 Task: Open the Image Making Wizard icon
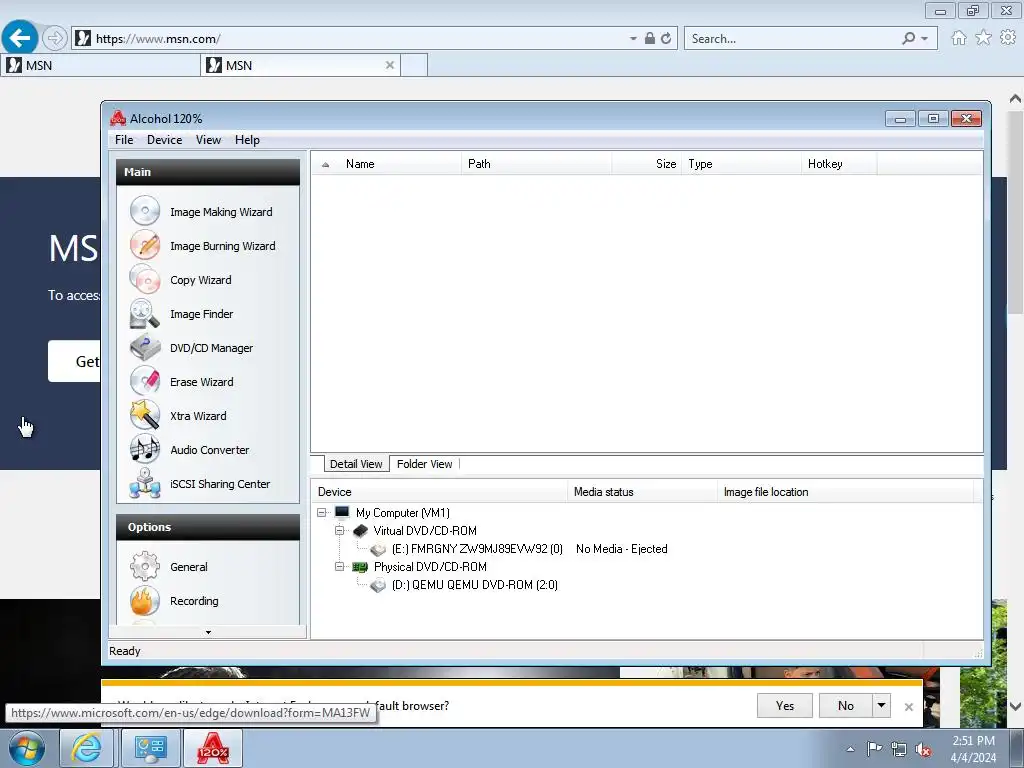(145, 211)
